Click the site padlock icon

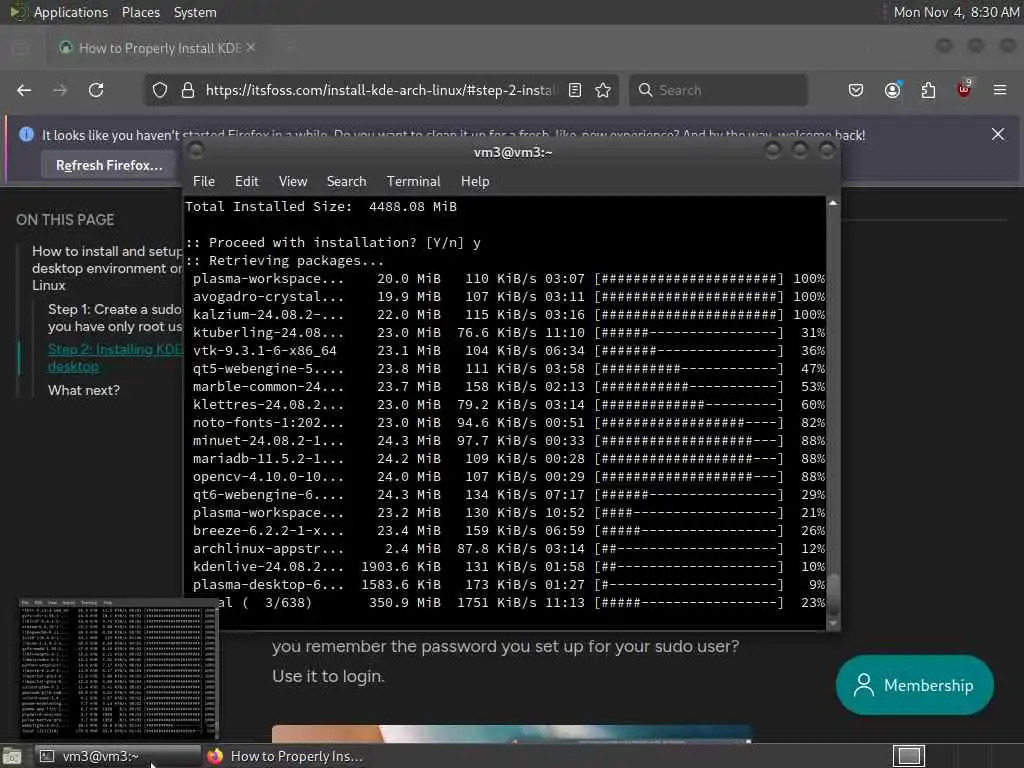188,90
